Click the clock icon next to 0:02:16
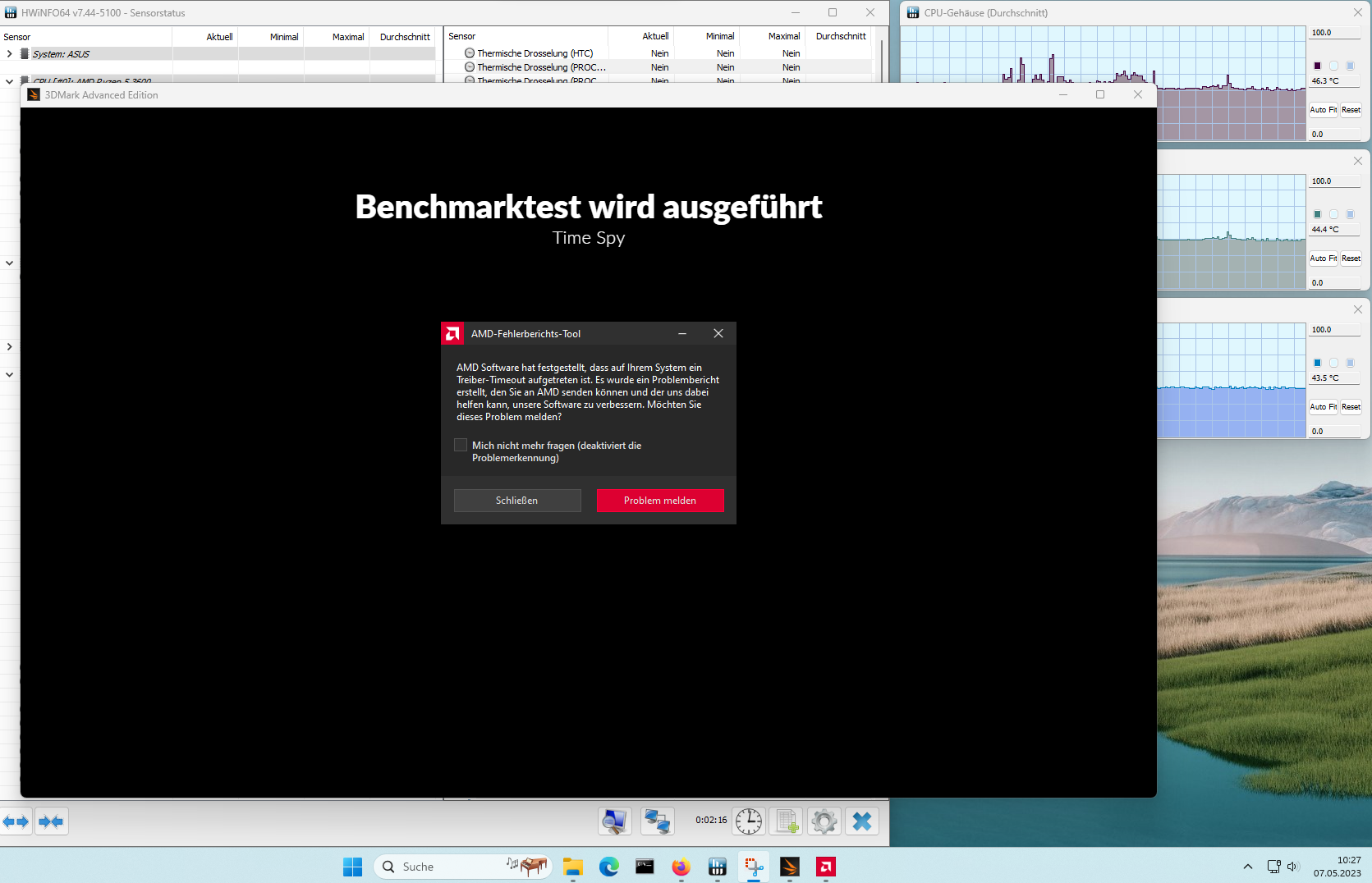The height and width of the screenshot is (883, 1372). pyautogui.click(x=749, y=821)
